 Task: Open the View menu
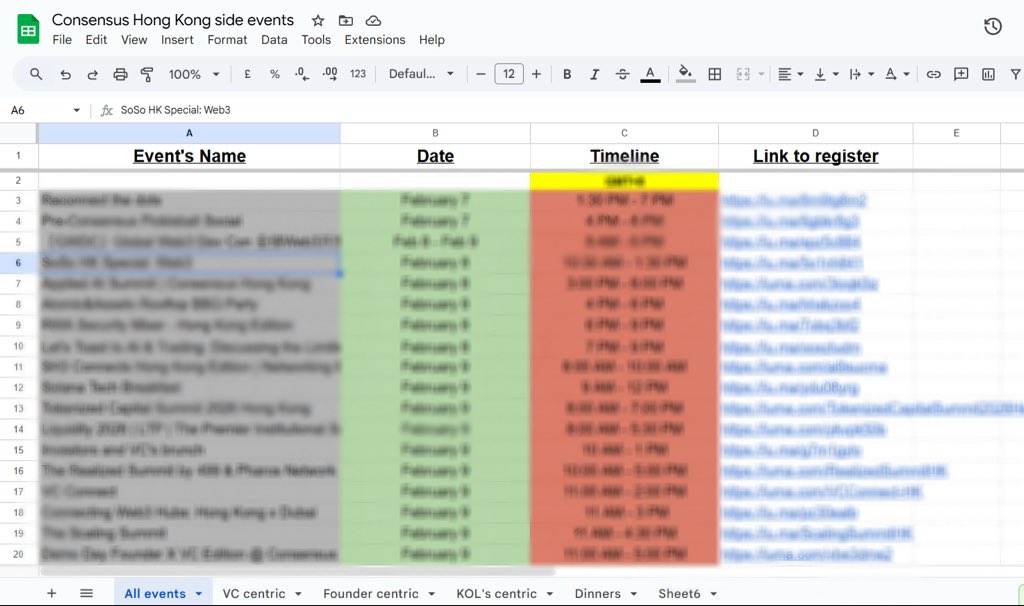134,40
